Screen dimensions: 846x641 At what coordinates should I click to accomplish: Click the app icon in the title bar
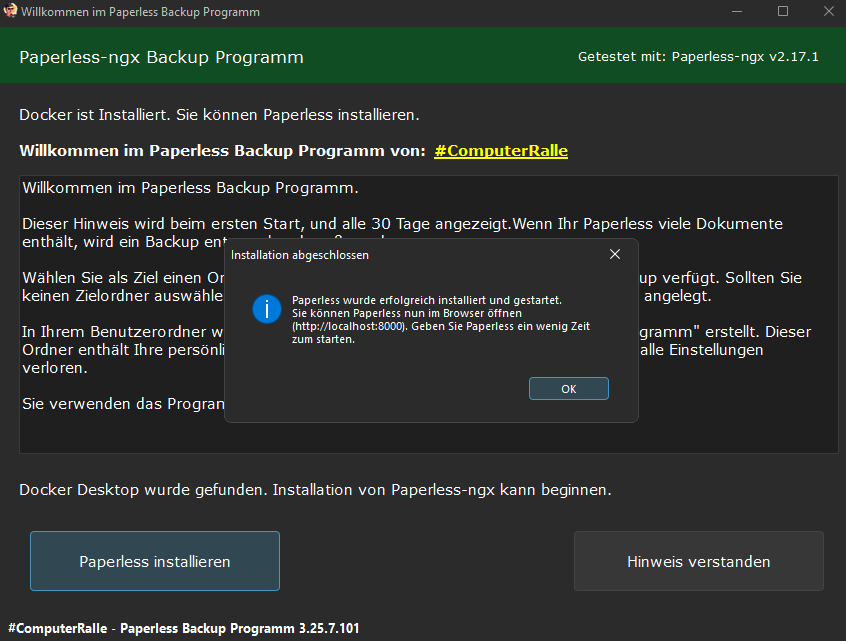[x=11, y=12]
